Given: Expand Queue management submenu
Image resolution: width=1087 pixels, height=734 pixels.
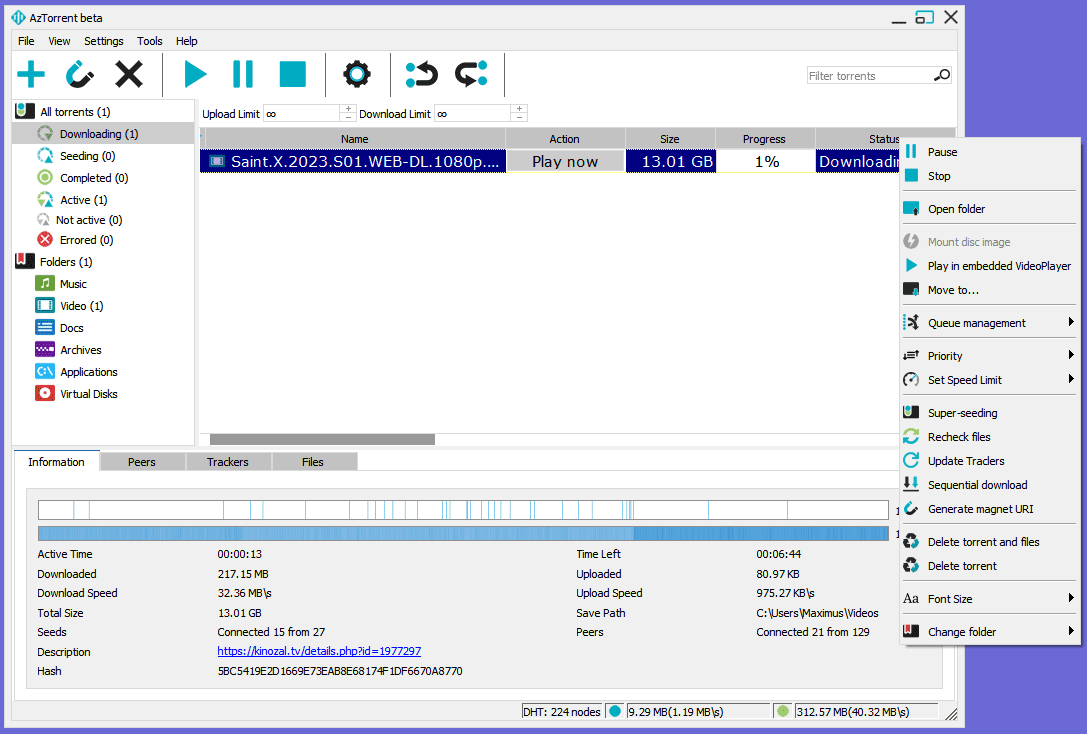Looking at the screenshot, I should pyautogui.click(x=990, y=323).
